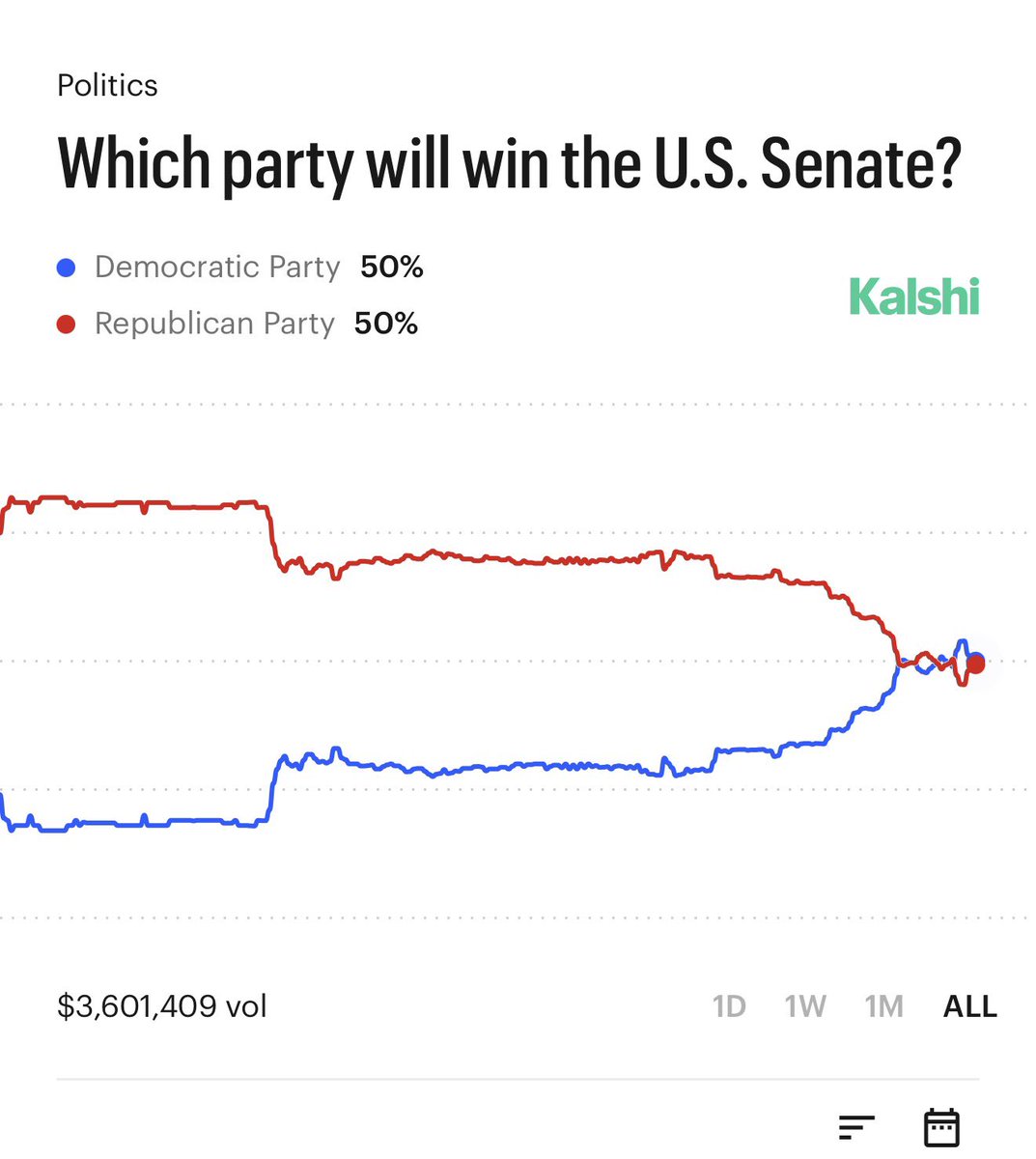Switch chart to 1W range
Image resolution: width=1036 pixels, height=1159 pixels.
click(x=805, y=1006)
